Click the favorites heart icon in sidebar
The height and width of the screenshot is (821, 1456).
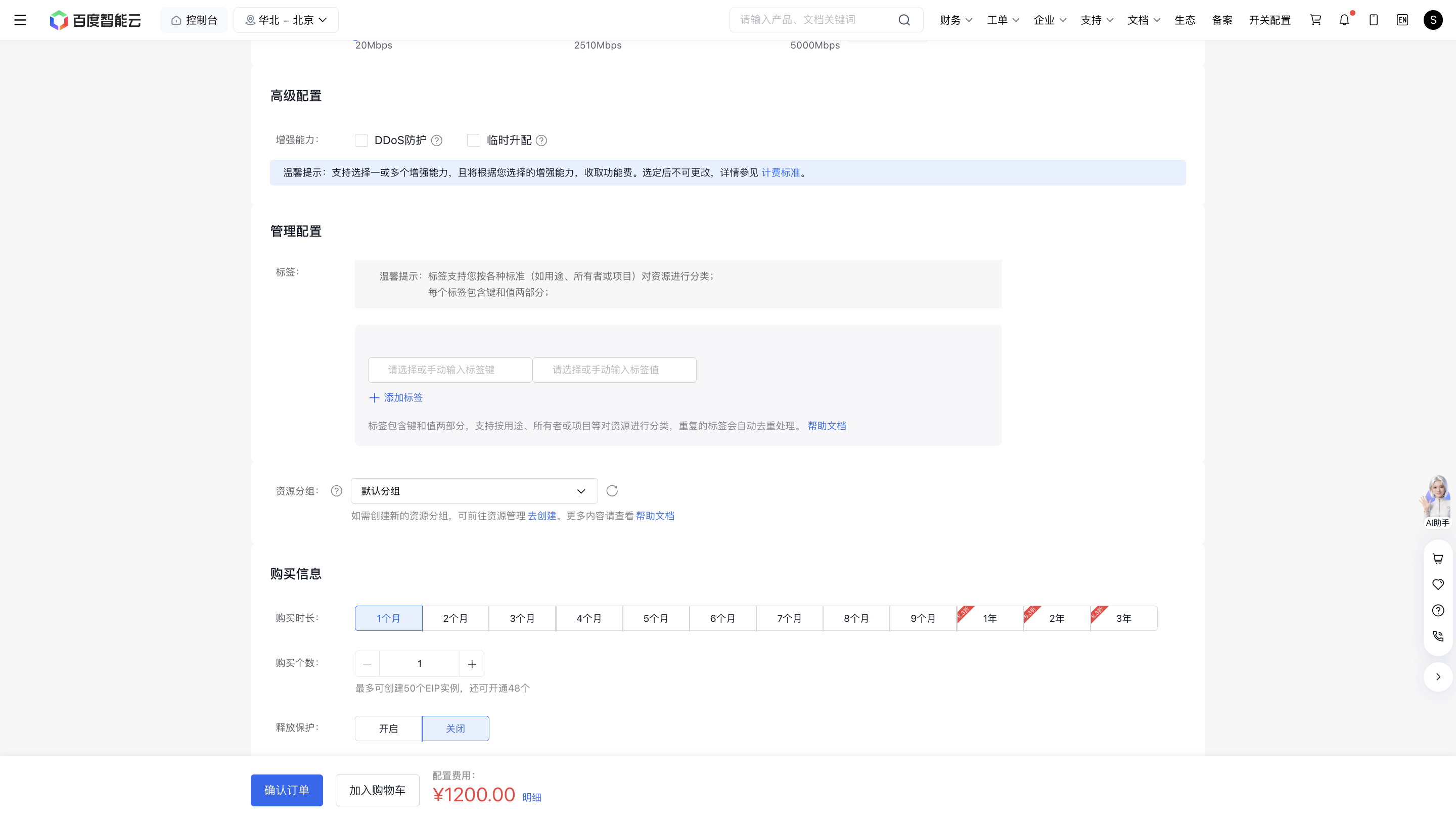pyautogui.click(x=1438, y=584)
